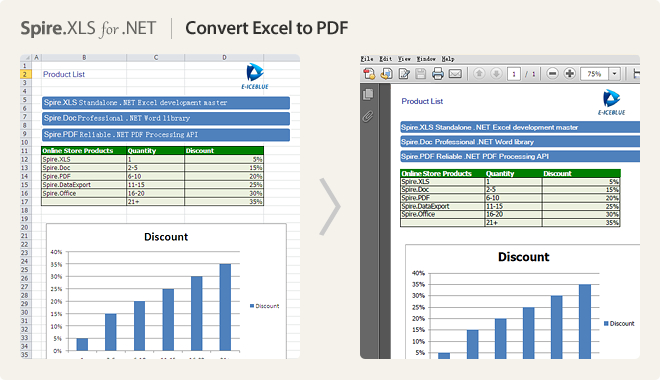Screen dimensions: 660x380
Task: Print the PDF using printer icon
Action: 438,74
